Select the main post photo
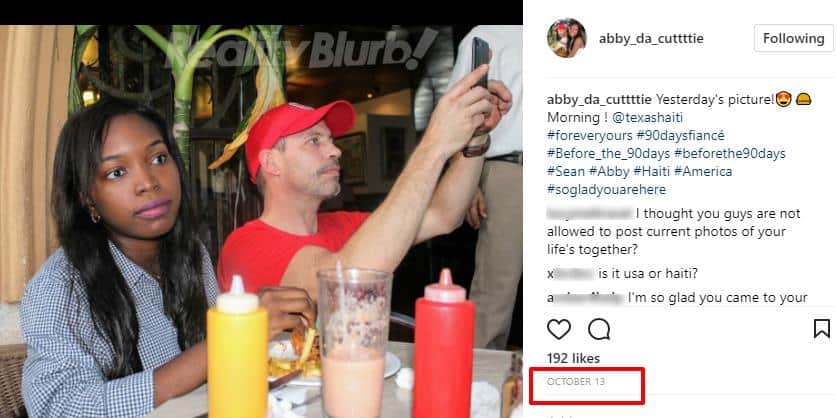Image resolution: width=837 pixels, height=418 pixels. tap(261, 221)
